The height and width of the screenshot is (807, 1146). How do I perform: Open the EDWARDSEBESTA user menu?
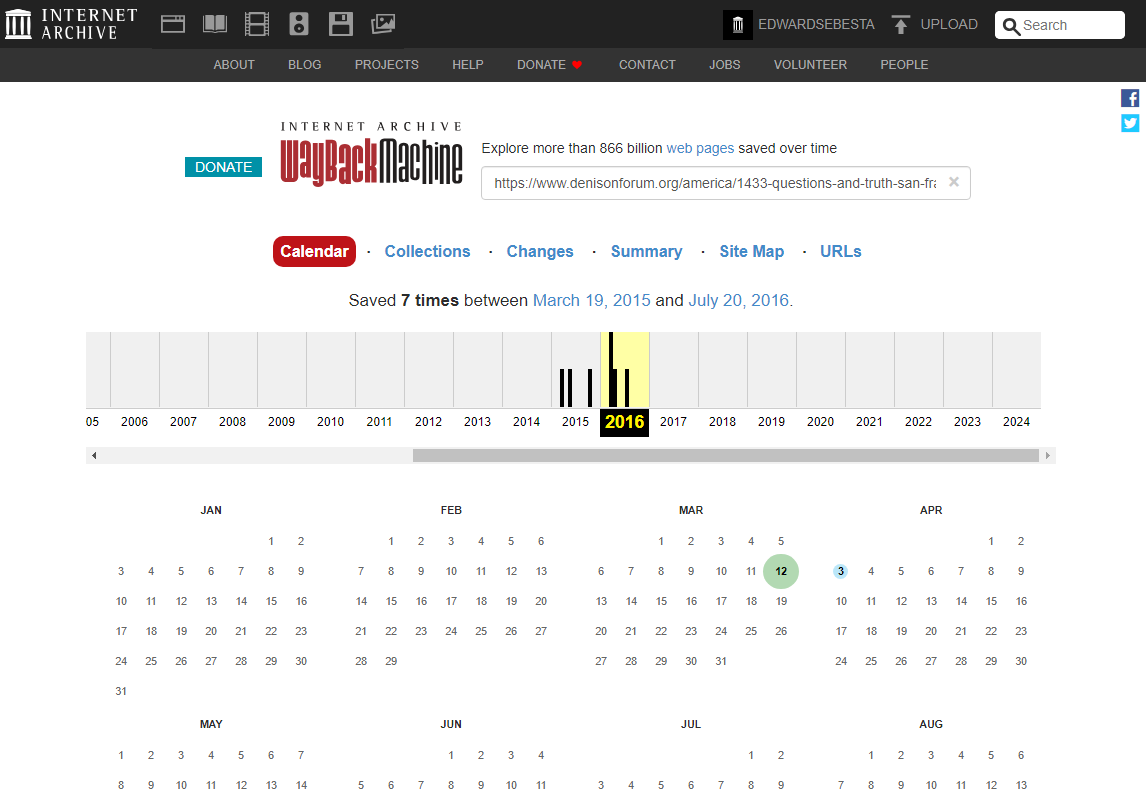(x=816, y=25)
